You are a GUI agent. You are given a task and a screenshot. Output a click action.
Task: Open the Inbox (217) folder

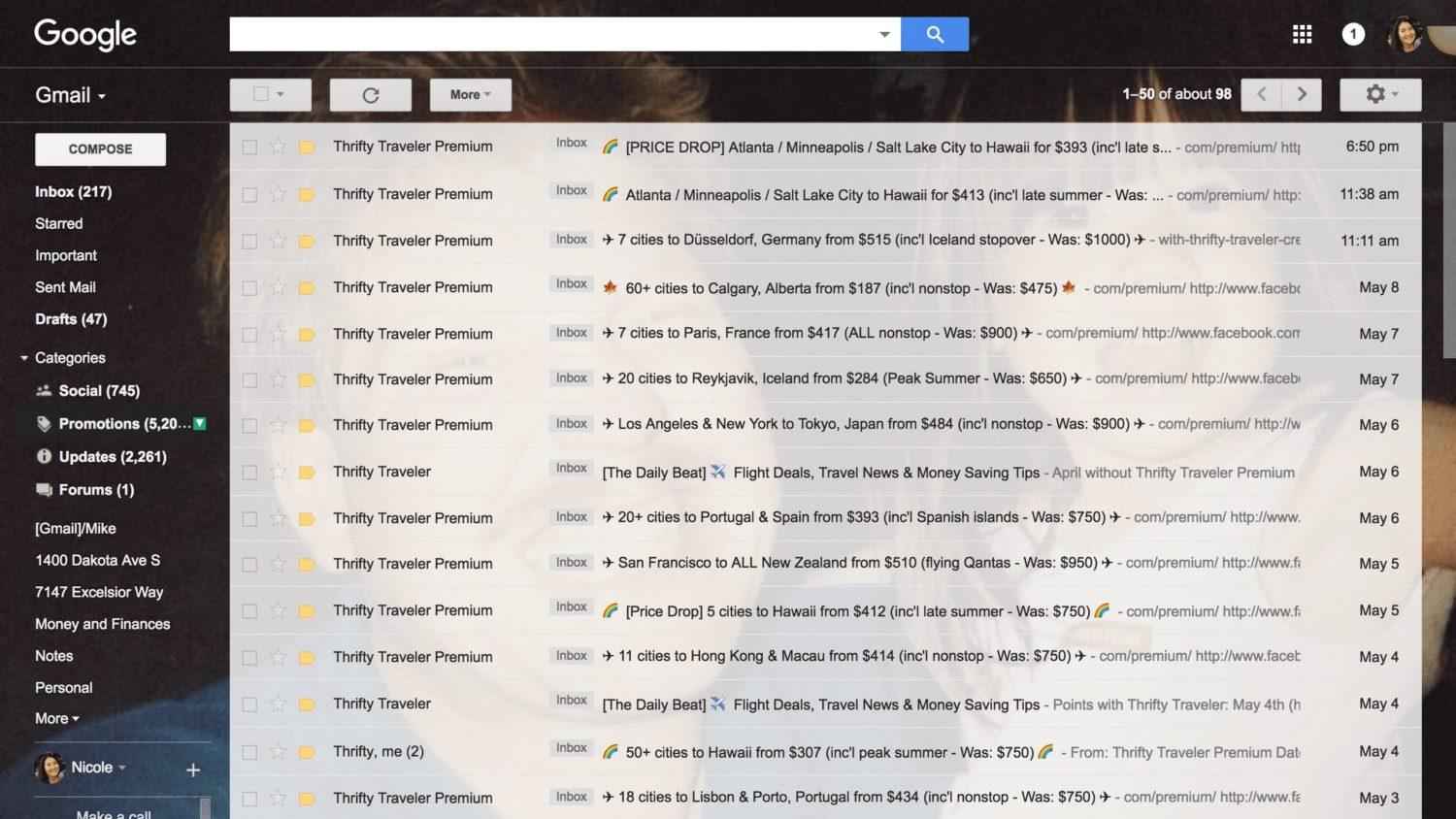74,192
